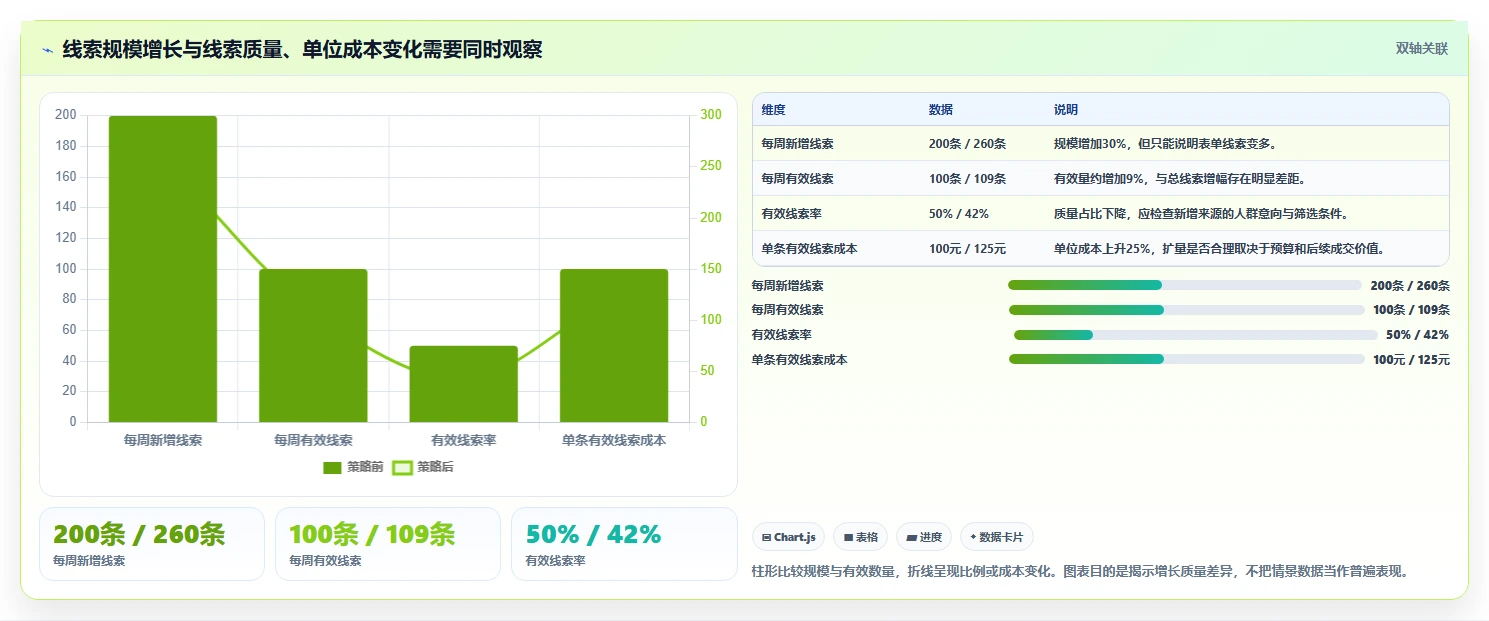
Task: Click the 单条有效线索成本 progress bar
Action: click(x=1187, y=359)
